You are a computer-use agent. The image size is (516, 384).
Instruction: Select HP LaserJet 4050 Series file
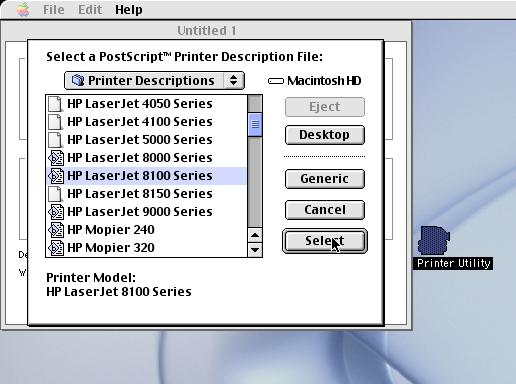point(147,104)
